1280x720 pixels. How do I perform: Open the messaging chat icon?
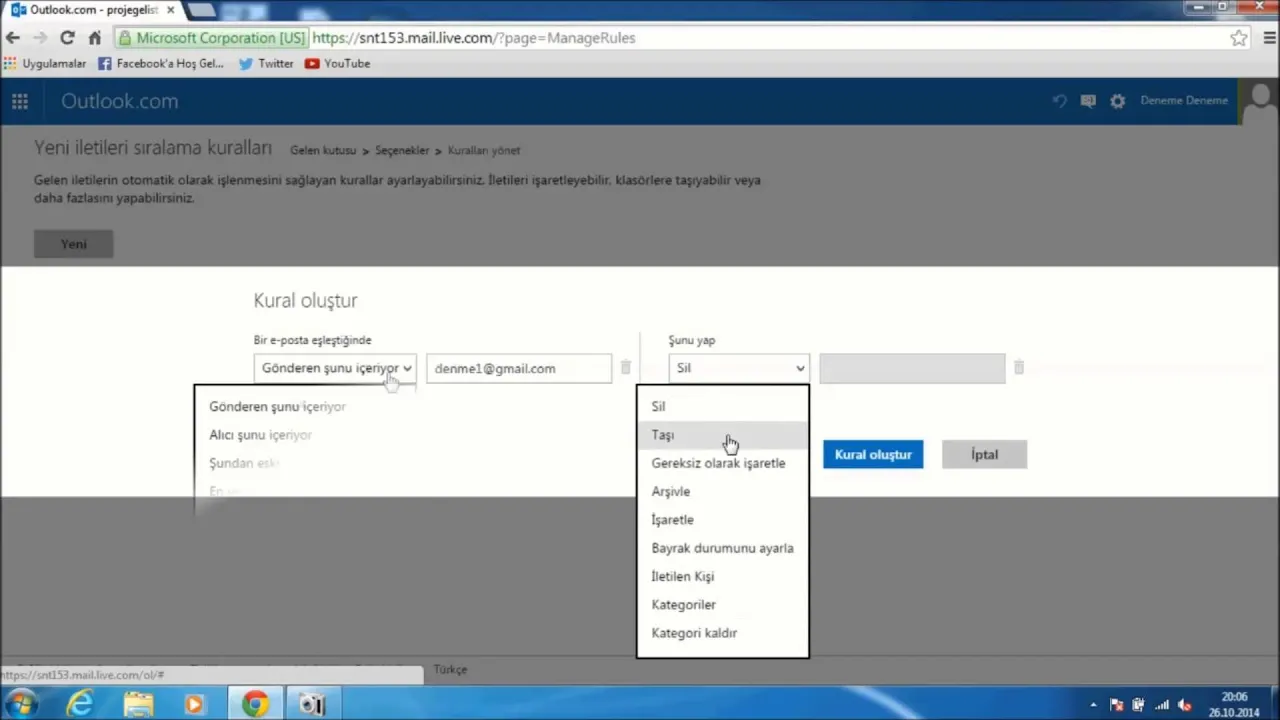1088,101
